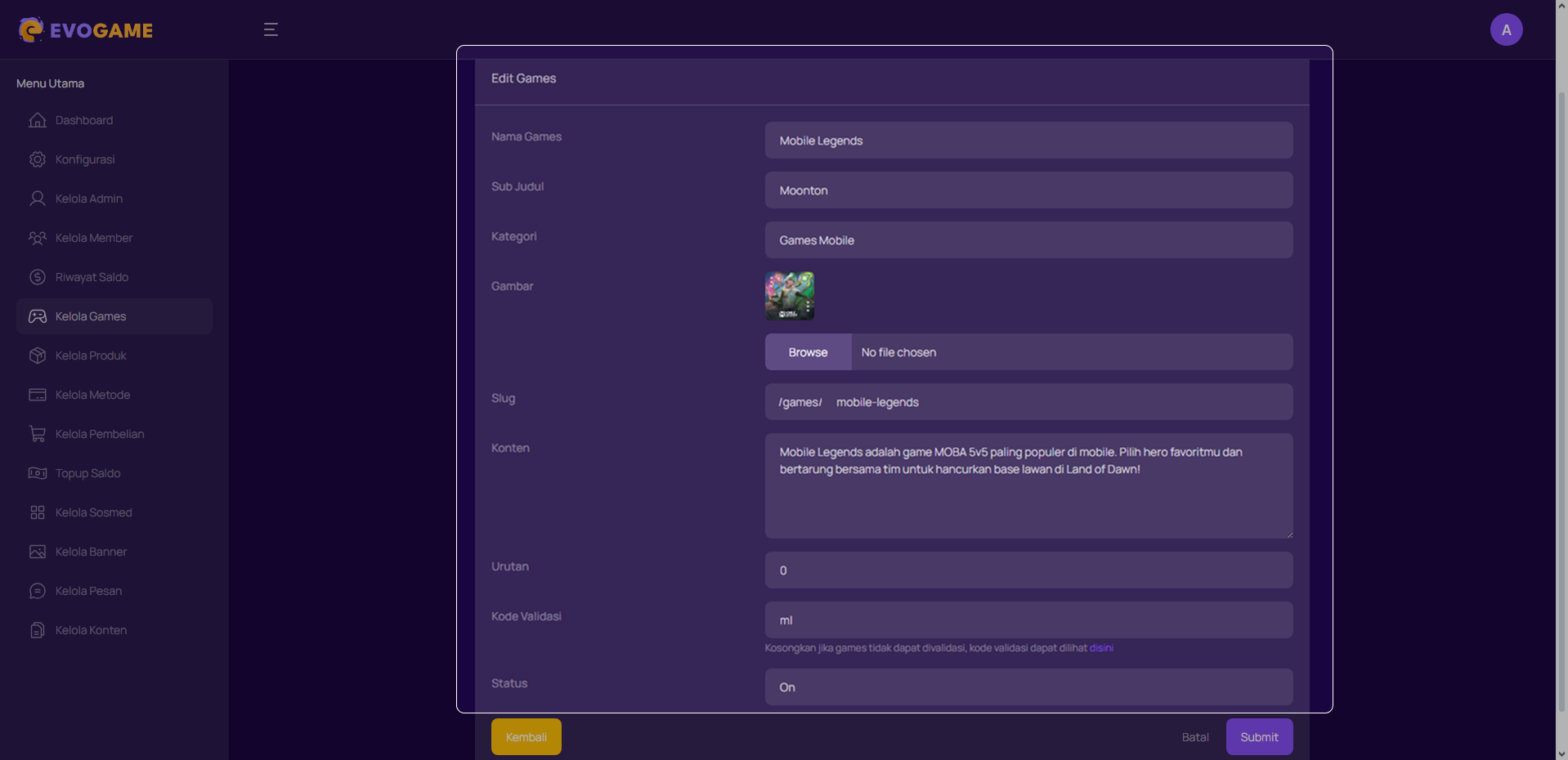Viewport: 1568px width, 760px height.
Task: Go to Kelola Admin
Action: click(114, 199)
